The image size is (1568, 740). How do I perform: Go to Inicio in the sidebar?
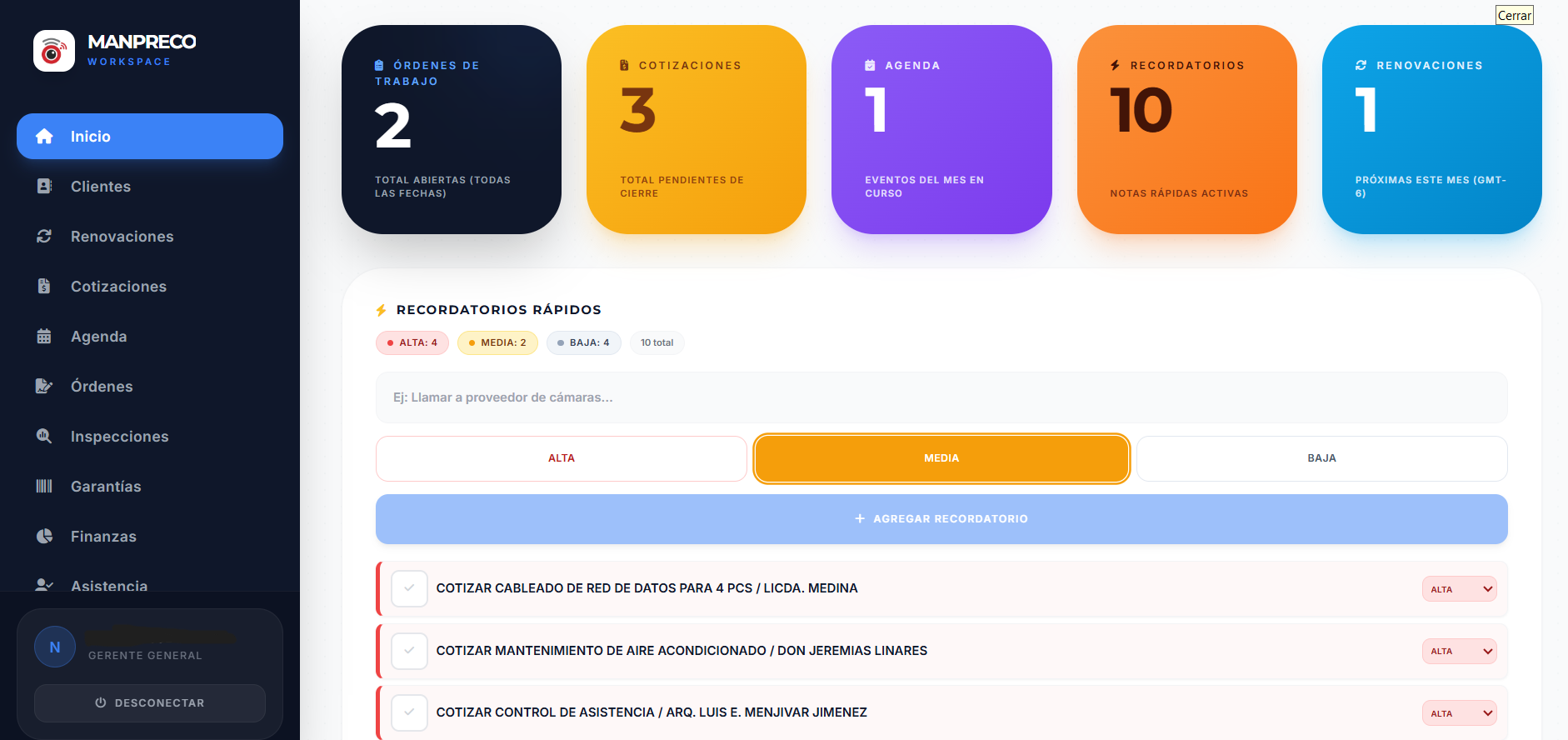(x=150, y=136)
